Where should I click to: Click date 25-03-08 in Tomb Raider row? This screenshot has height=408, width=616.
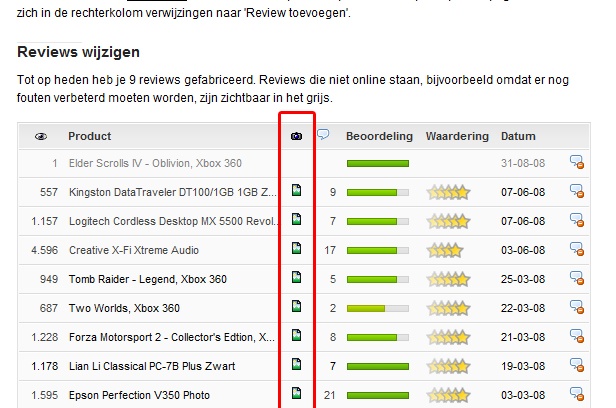pos(523,280)
